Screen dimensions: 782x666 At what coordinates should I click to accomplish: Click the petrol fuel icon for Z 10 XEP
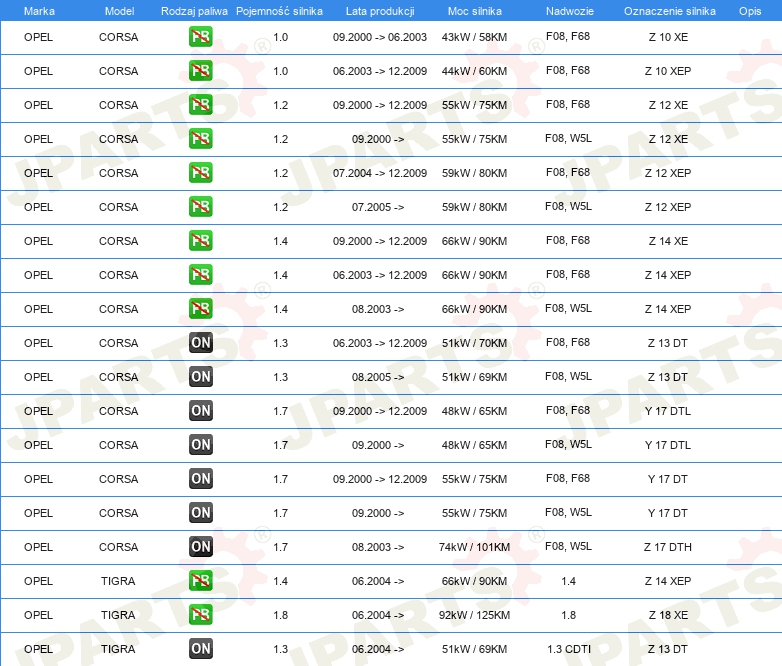point(200,71)
